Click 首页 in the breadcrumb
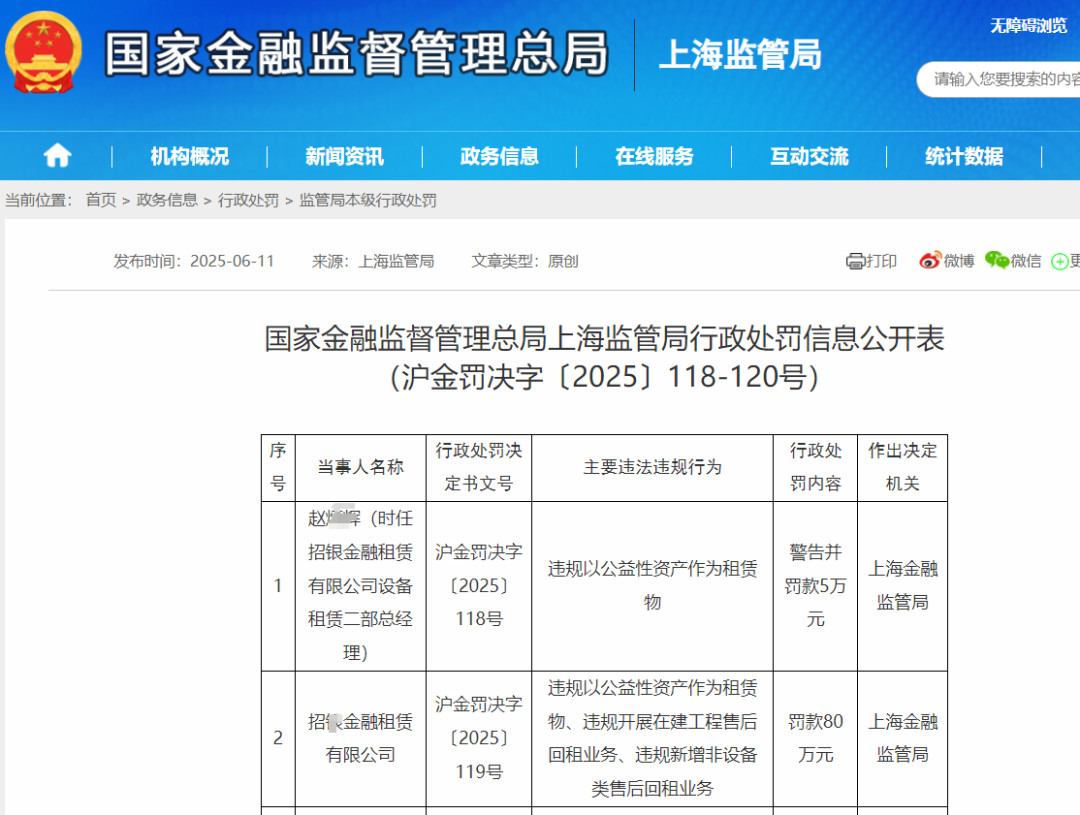1080x815 pixels. pos(101,200)
